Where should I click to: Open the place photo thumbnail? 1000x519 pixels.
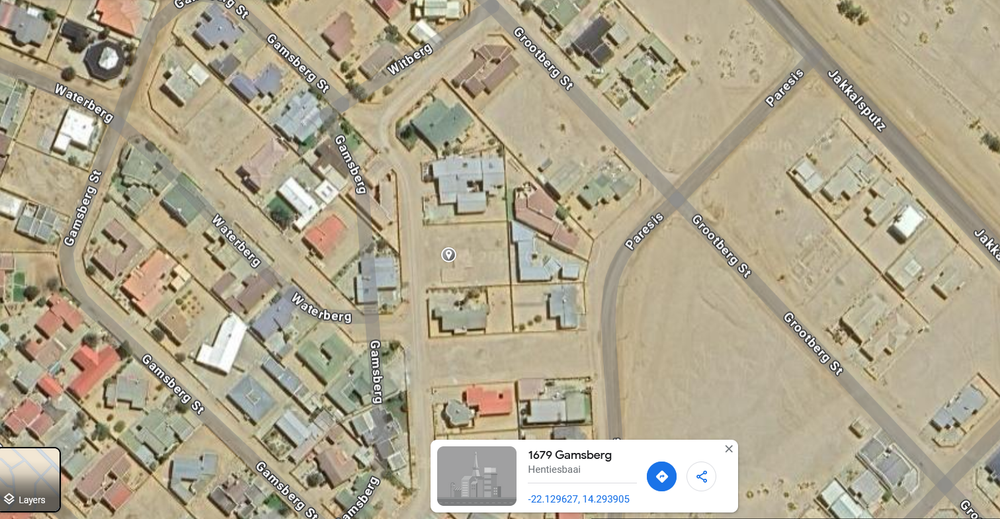pyautogui.click(x=476, y=476)
